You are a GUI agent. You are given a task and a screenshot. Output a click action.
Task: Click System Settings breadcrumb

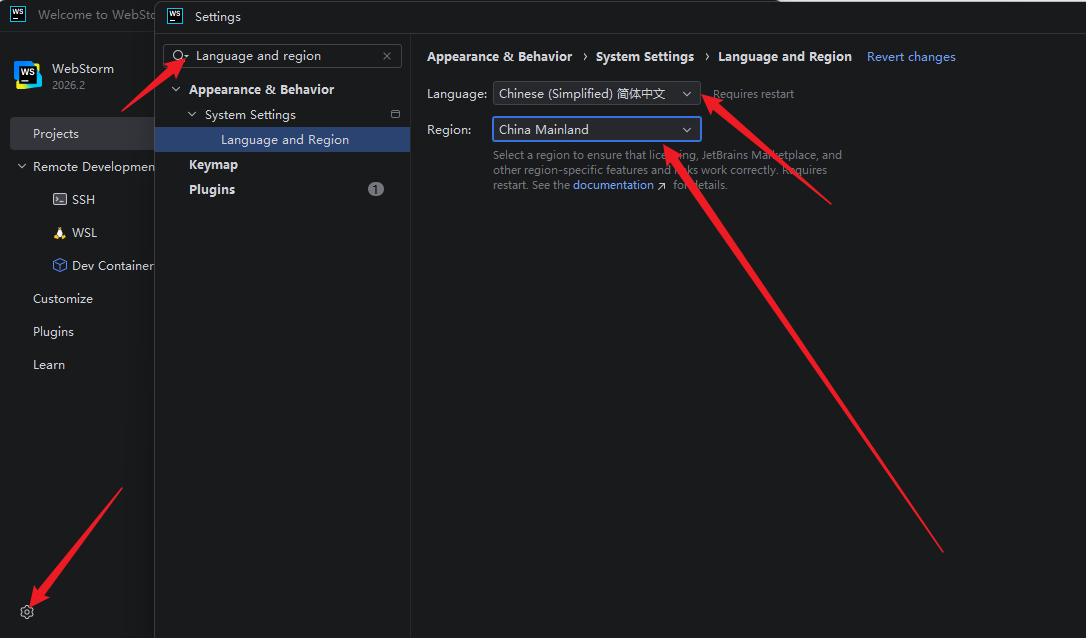645,57
